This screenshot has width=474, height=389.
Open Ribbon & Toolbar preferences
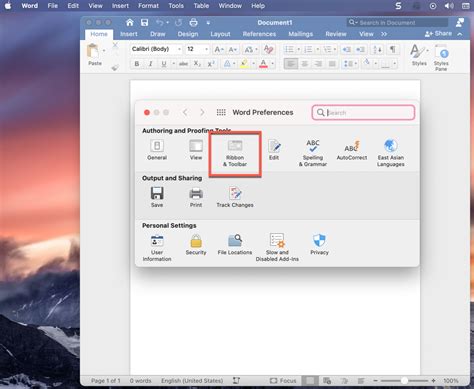point(235,153)
